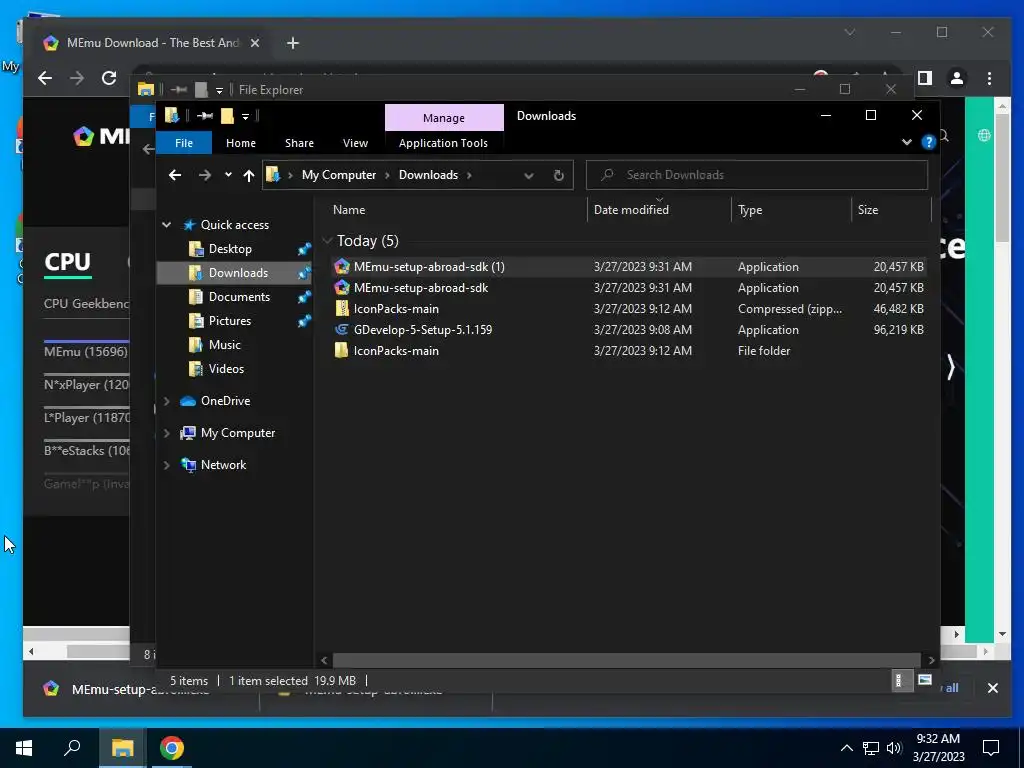Open a new Chrome tab
This screenshot has width=1024, height=768.
293,43
